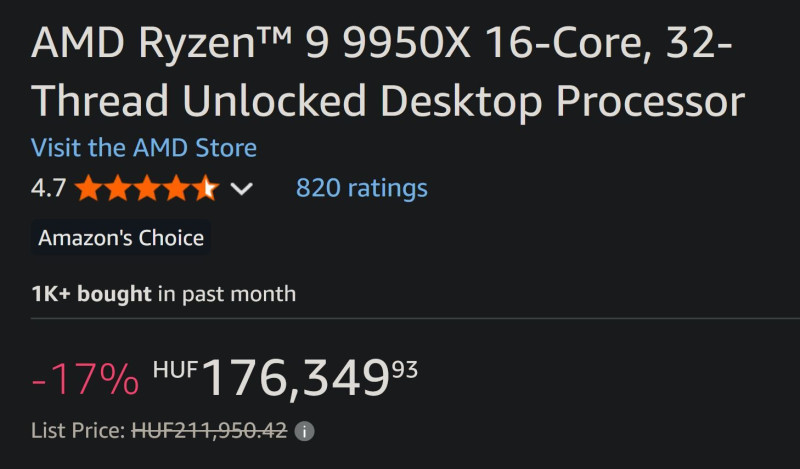Click the superscript 93 price fraction
800x469 pixels.
tap(405, 369)
